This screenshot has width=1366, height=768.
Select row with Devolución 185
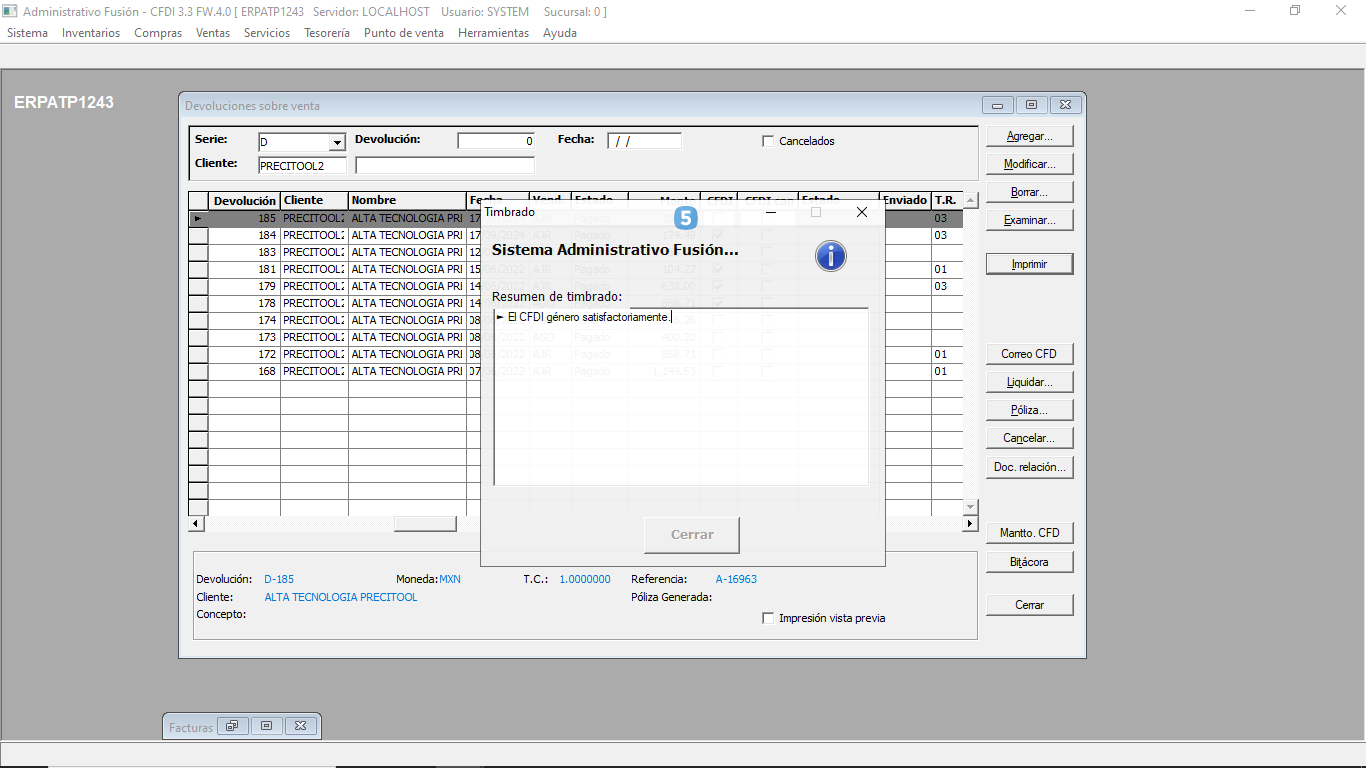pyautogui.click(x=576, y=218)
